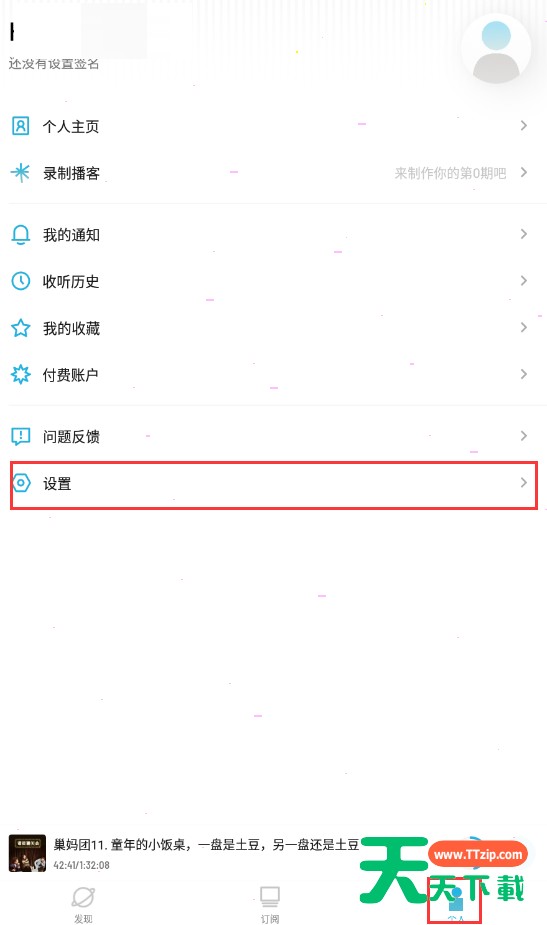Switch to the 发现 bottom tab

pyautogui.click(x=83, y=904)
